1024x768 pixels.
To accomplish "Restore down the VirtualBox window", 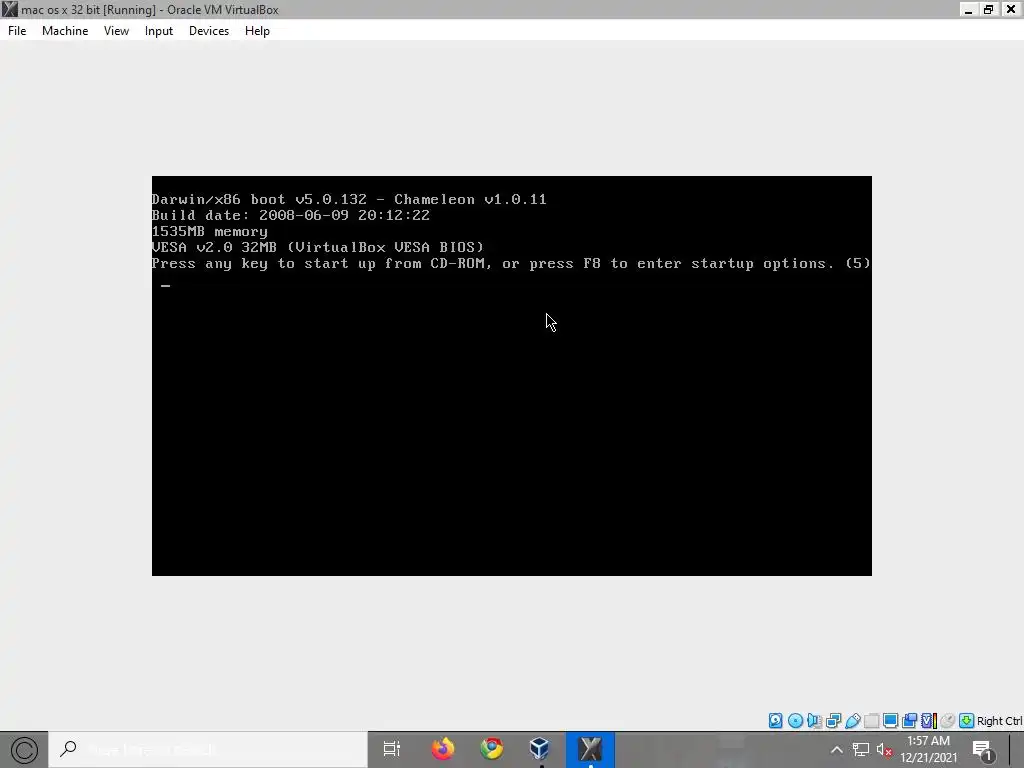I will pyautogui.click(x=989, y=9).
